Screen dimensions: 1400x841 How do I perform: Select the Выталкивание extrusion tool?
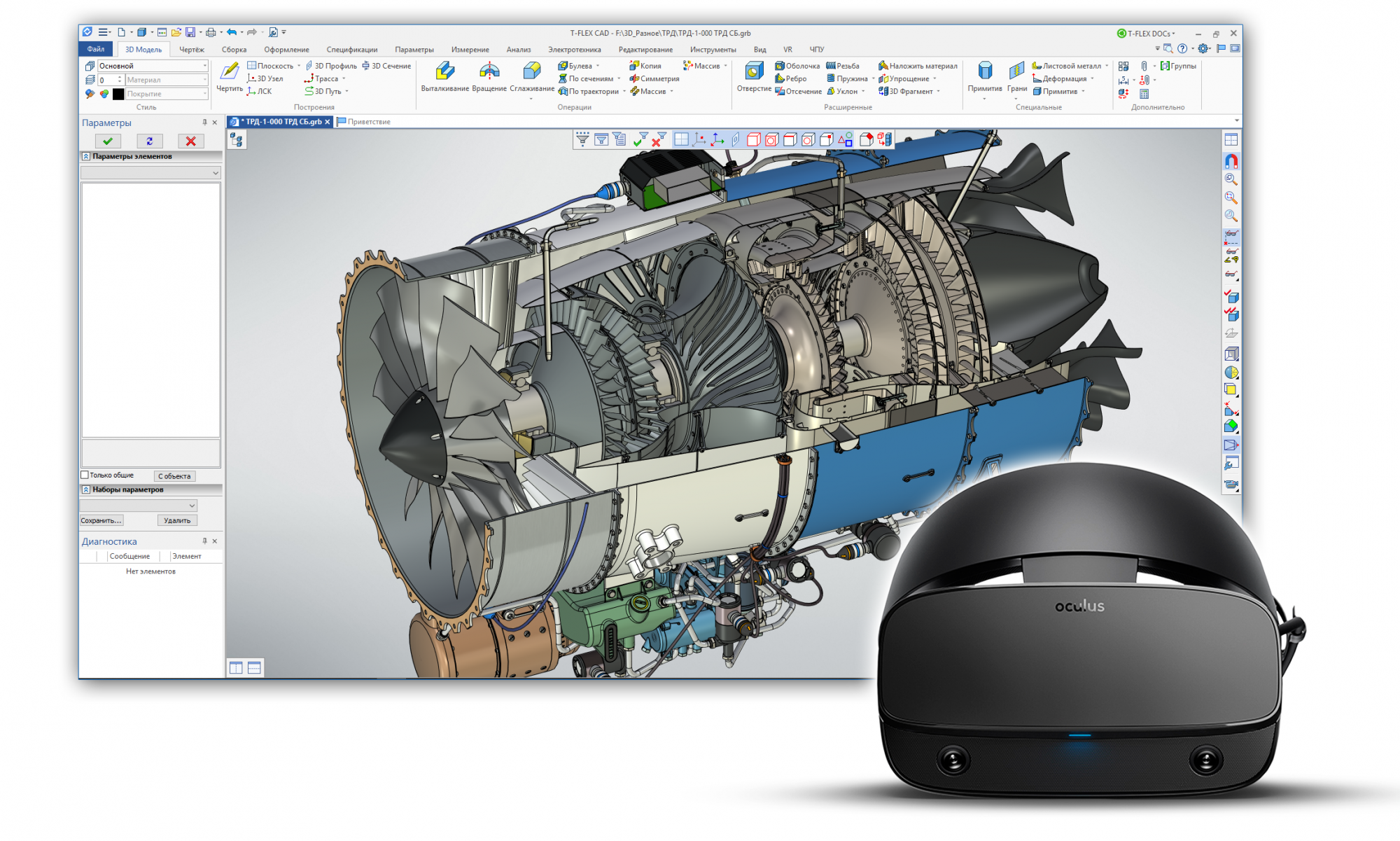point(444,72)
